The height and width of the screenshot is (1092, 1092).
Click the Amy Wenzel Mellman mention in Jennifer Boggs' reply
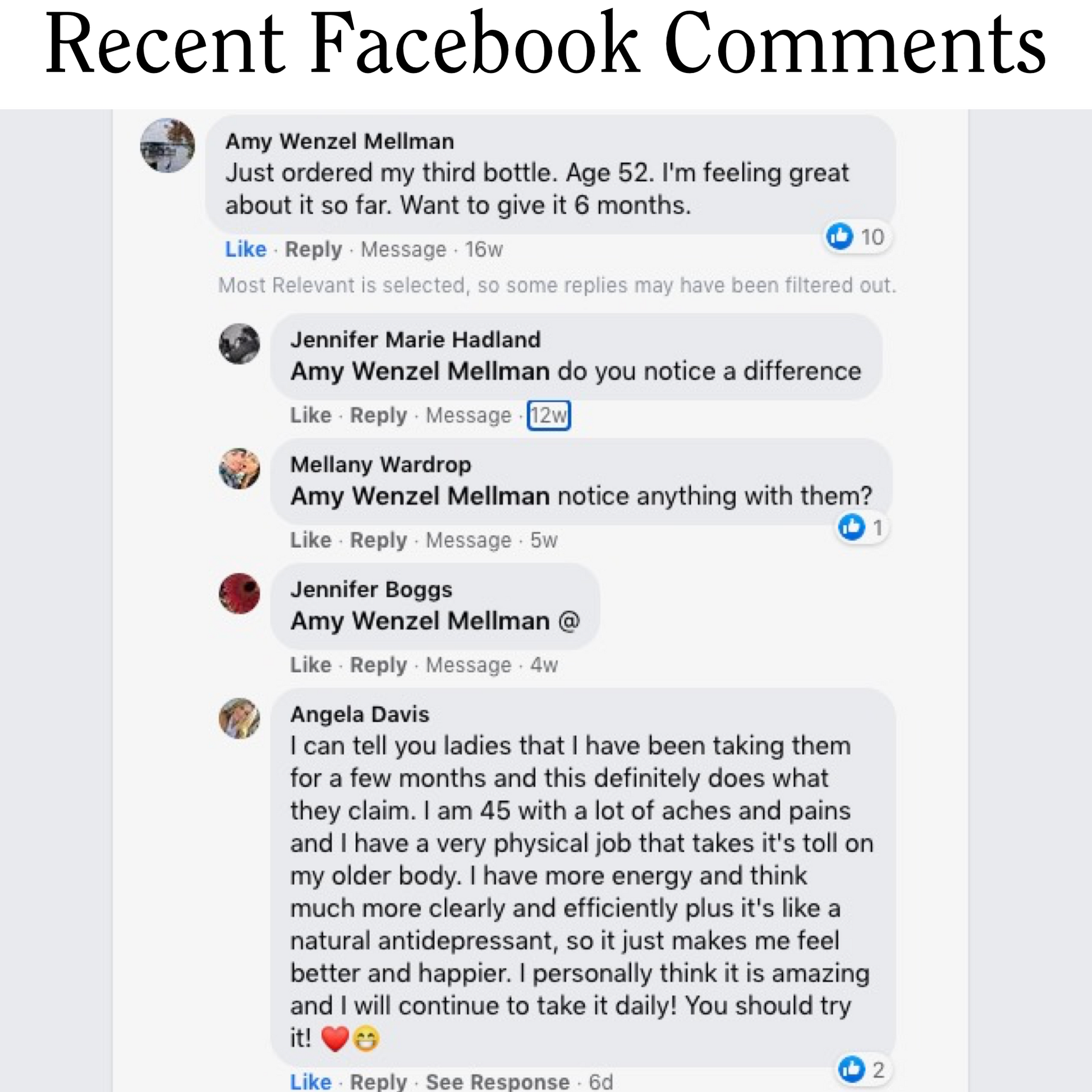[x=419, y=621]
